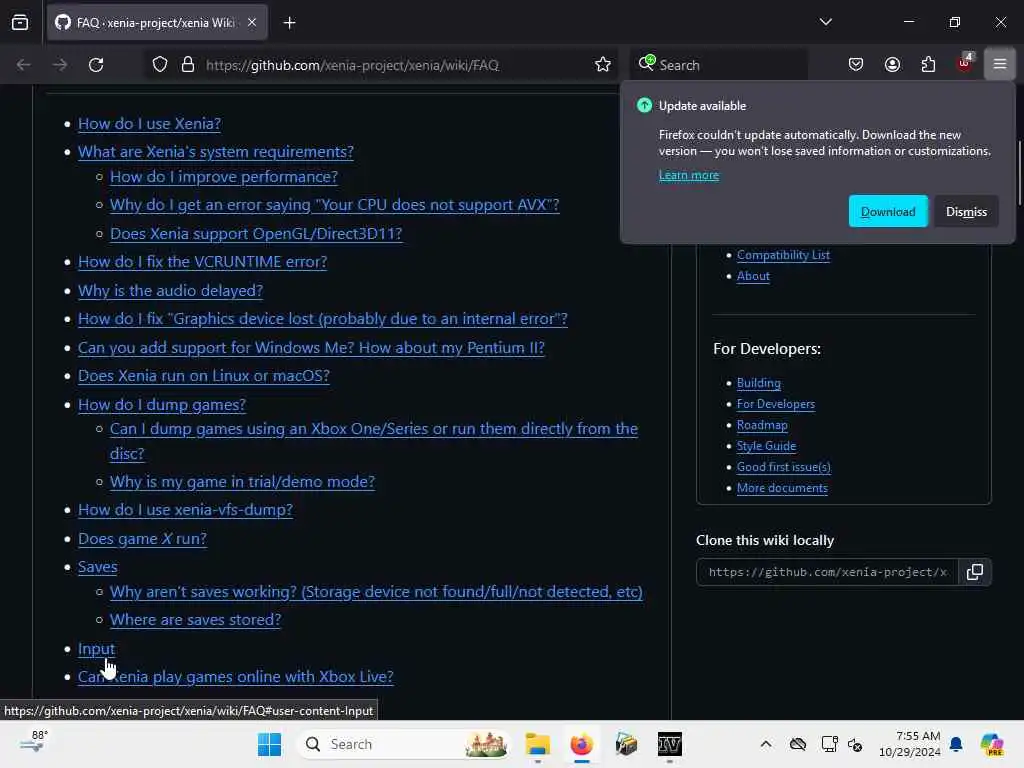Open a new browser tab
1024x768 pixels.
tap(289, 23)
